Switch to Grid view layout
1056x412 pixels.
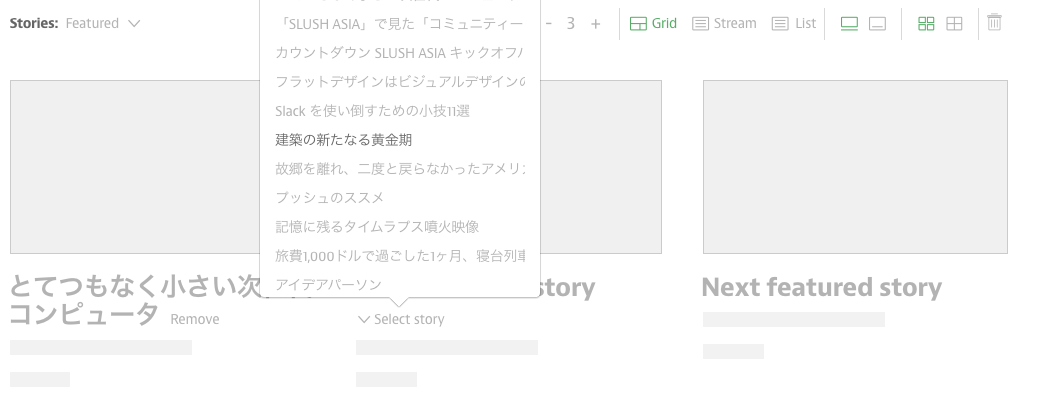[653, 24]
